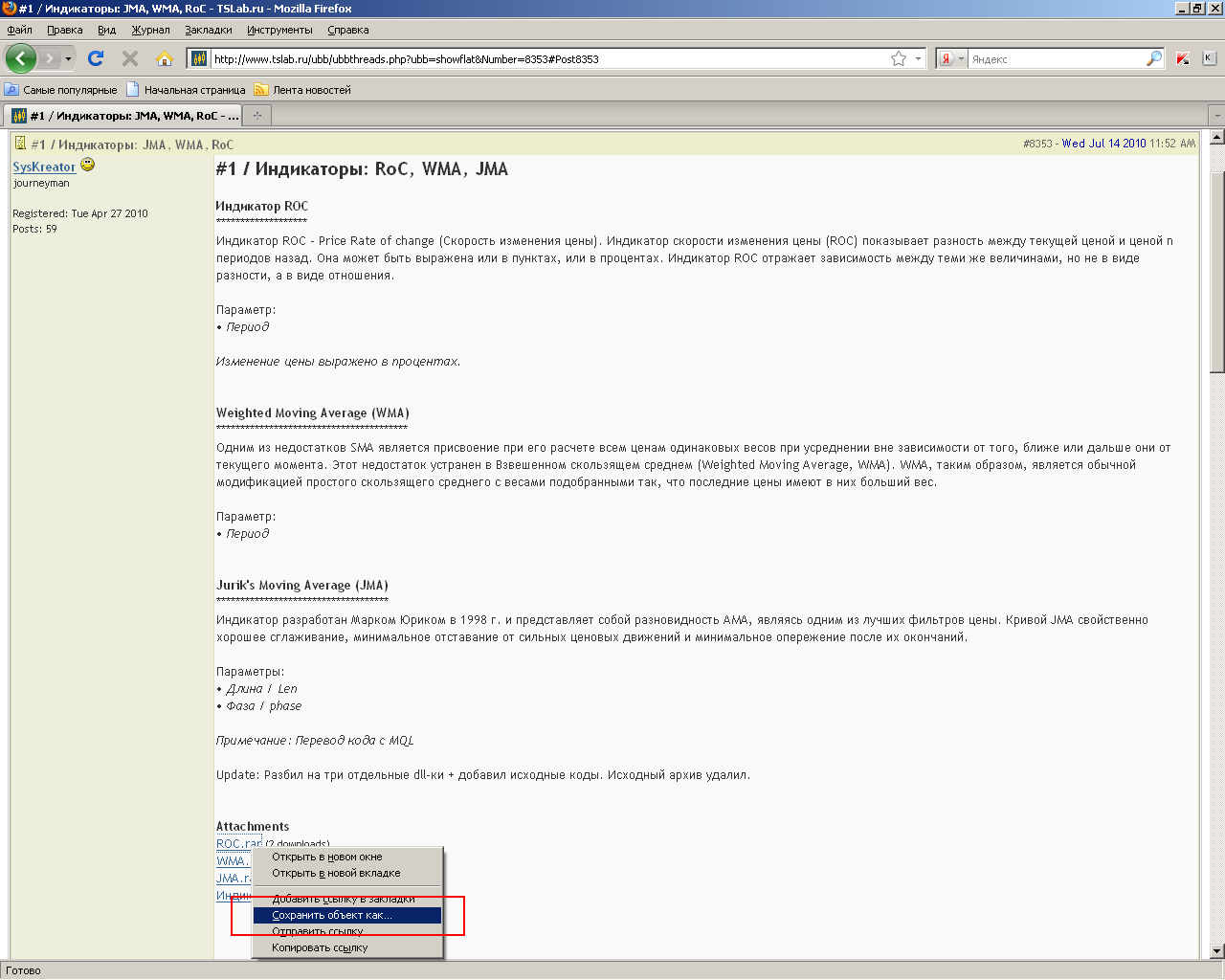Go to the Home page
This screenshot has height=980, width=1225.
tap(165, 58)
